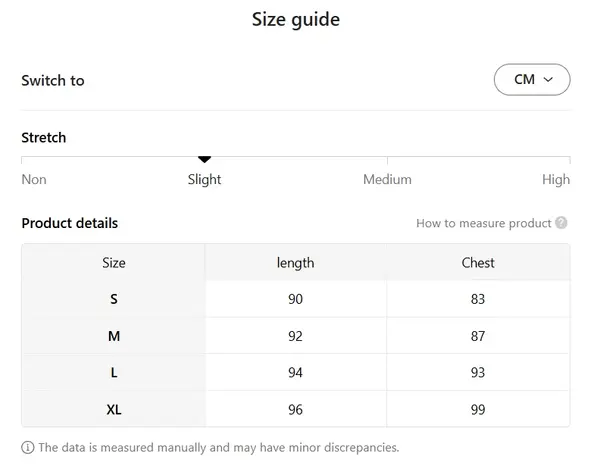Open the CM unit dropdown
This screenshot has width=600, height=472.
(x=531, y=80)
